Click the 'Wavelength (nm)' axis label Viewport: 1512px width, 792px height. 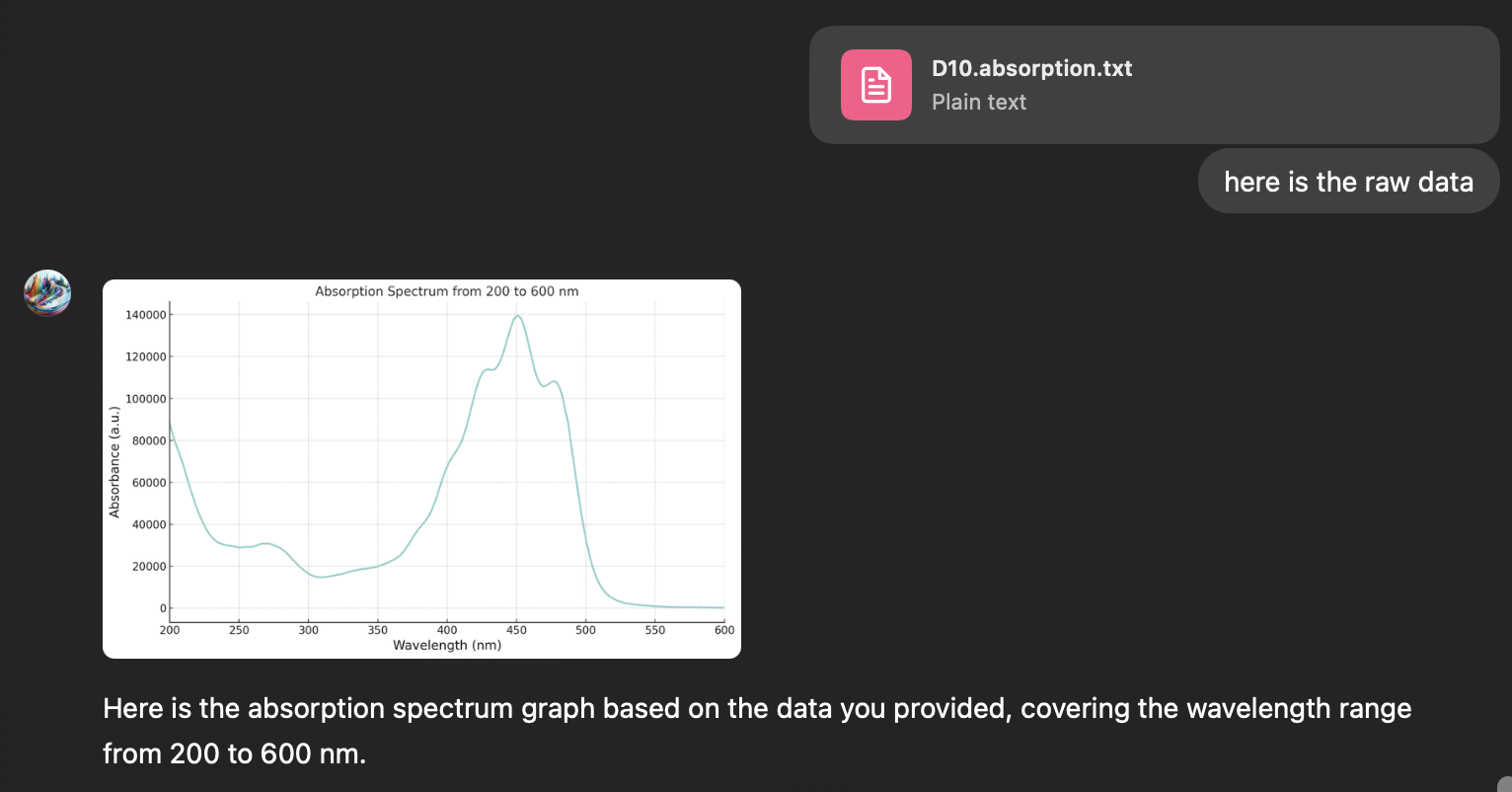pyautogui.click(x=447, y=645)
